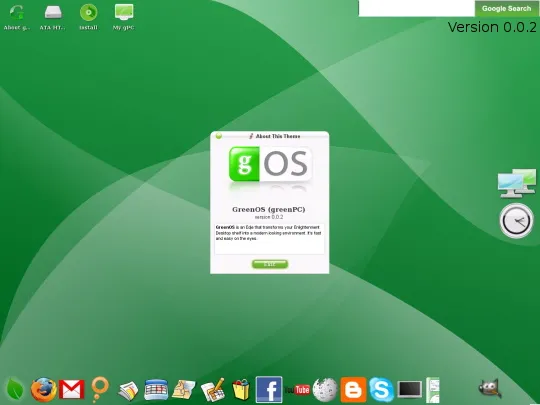Open GIMP mascot icon in dock
The image size is (540, 405).
tap(489, 388)
